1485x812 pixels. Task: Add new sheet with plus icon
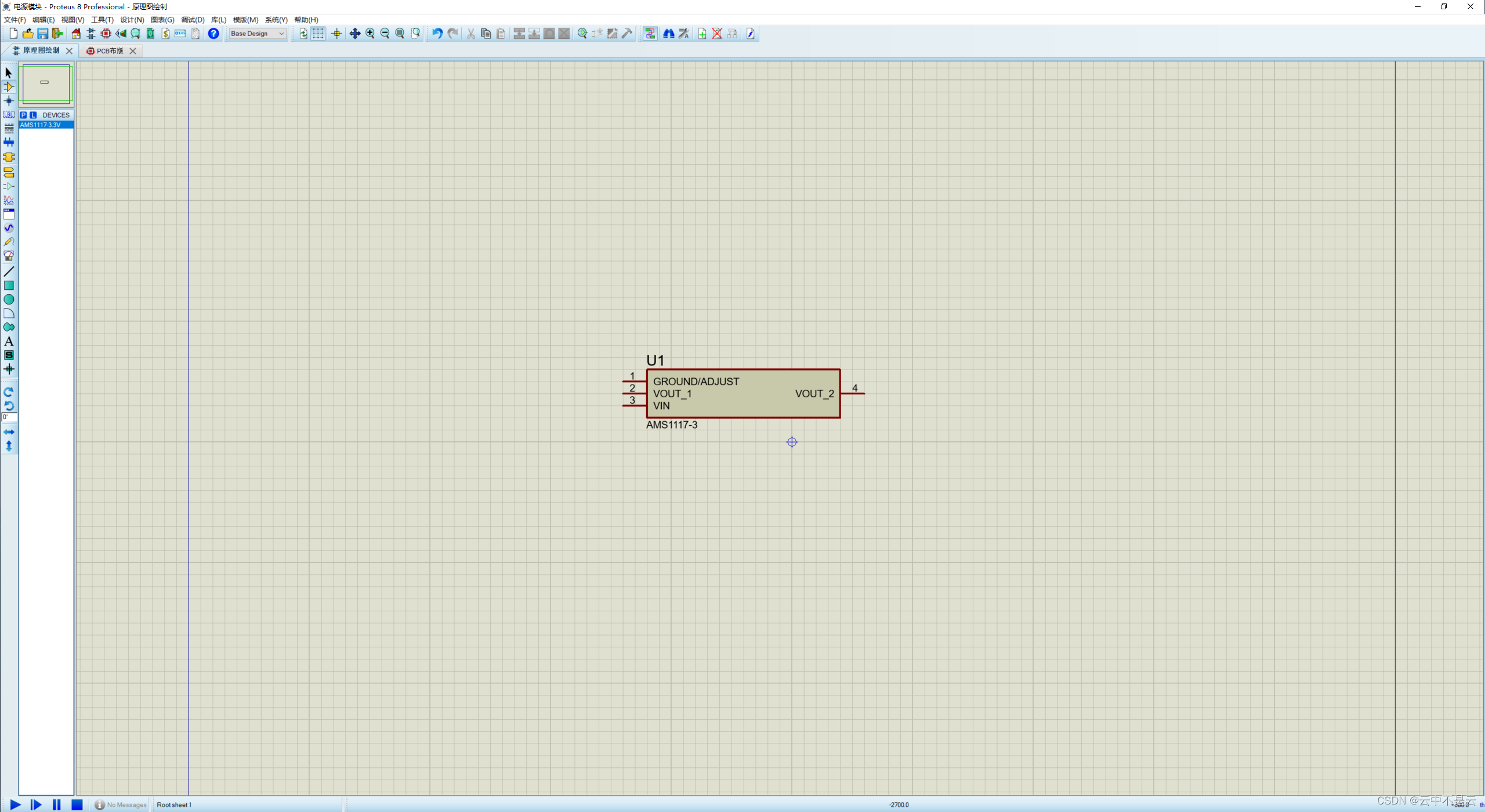tap(702, 34)
